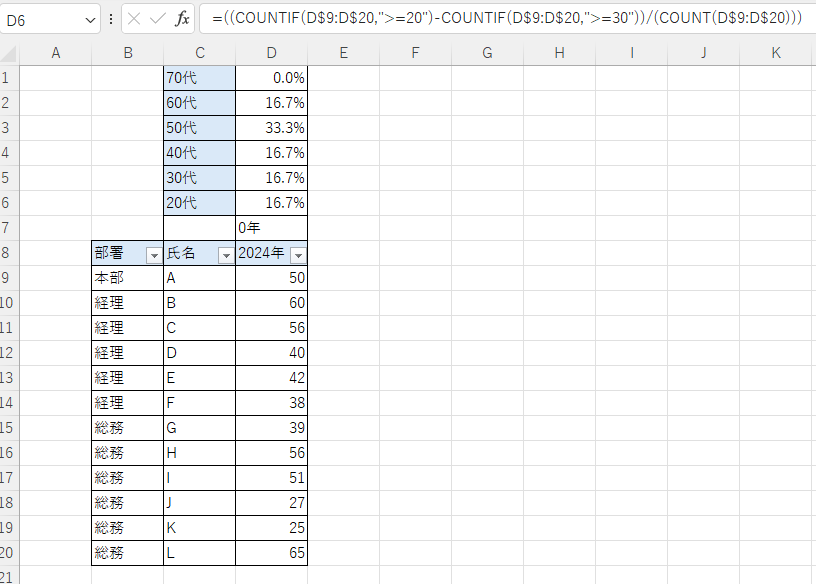
Task: Click the formula bar options dots handle
Action: click(x=111, y=19)
